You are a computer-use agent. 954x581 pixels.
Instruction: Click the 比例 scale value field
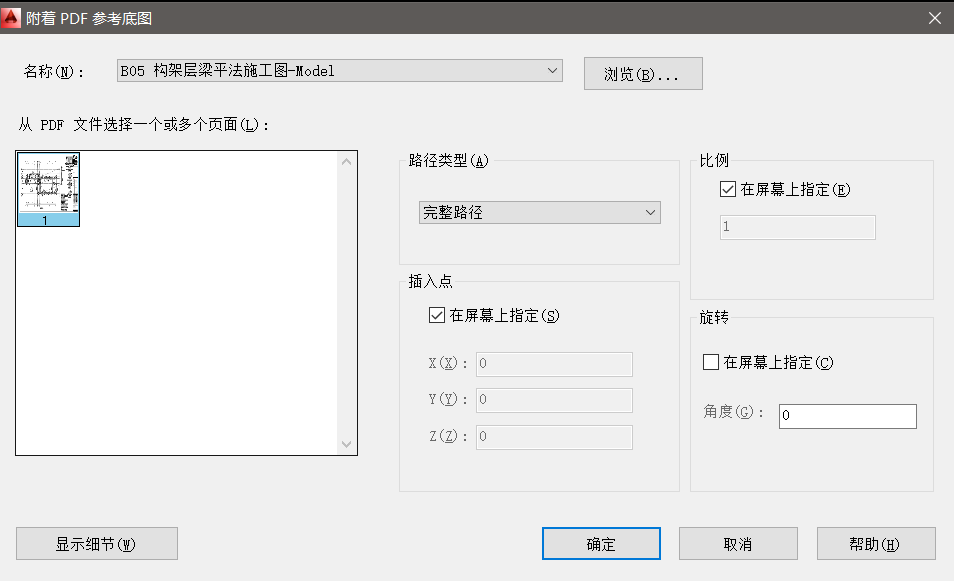pos(797,227)
